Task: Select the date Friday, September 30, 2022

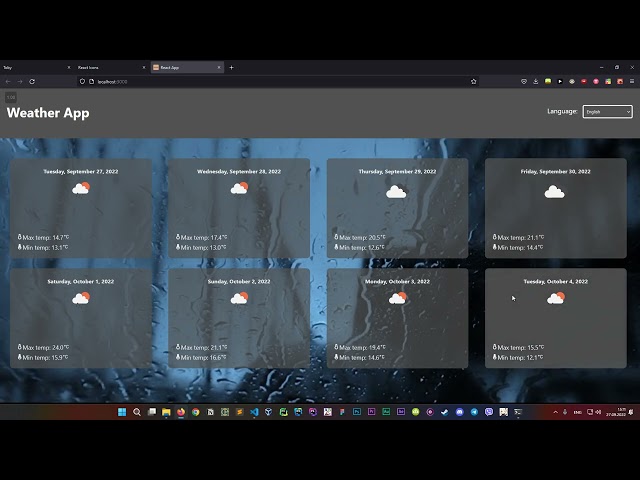Action: (x=556, y=171)
